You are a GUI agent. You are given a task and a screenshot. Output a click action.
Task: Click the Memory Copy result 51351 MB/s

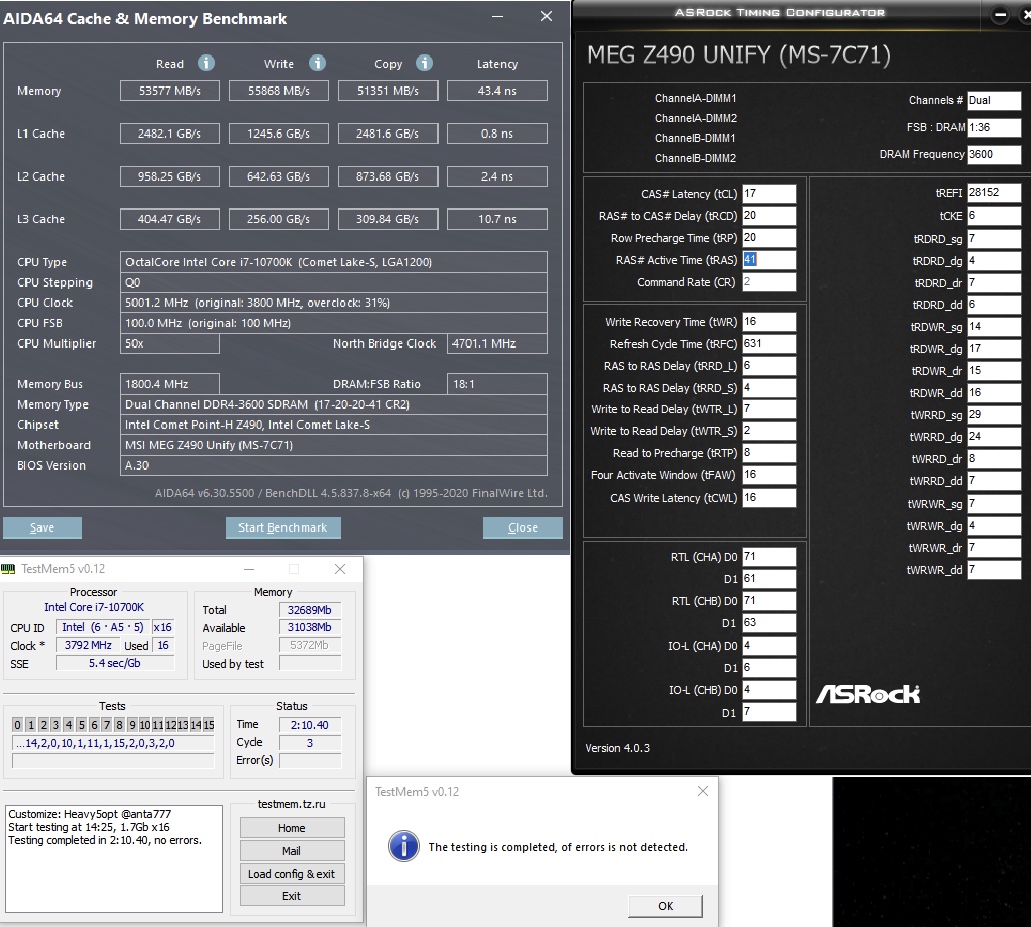click(x=388, y=91)
